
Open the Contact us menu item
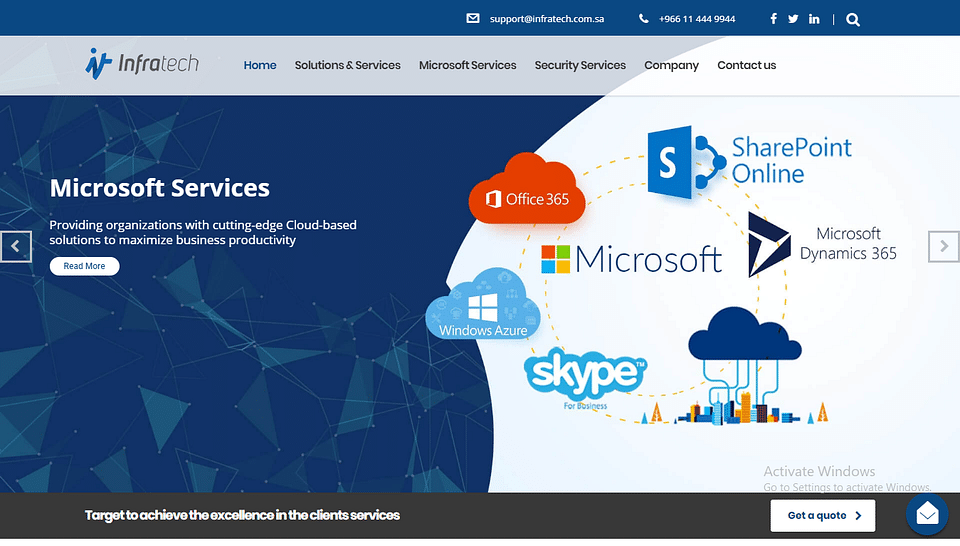(746, 65)
